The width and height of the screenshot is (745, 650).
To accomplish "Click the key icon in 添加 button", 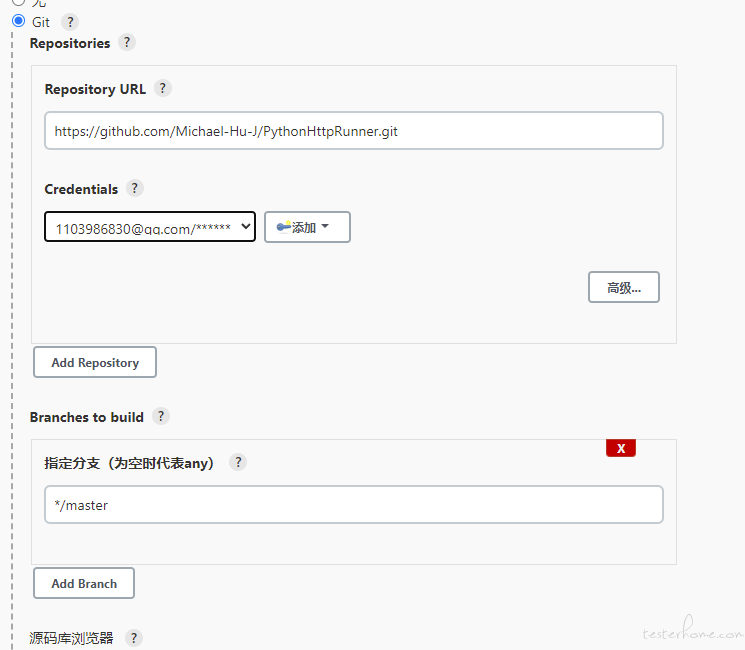I will tap(284, 227).
